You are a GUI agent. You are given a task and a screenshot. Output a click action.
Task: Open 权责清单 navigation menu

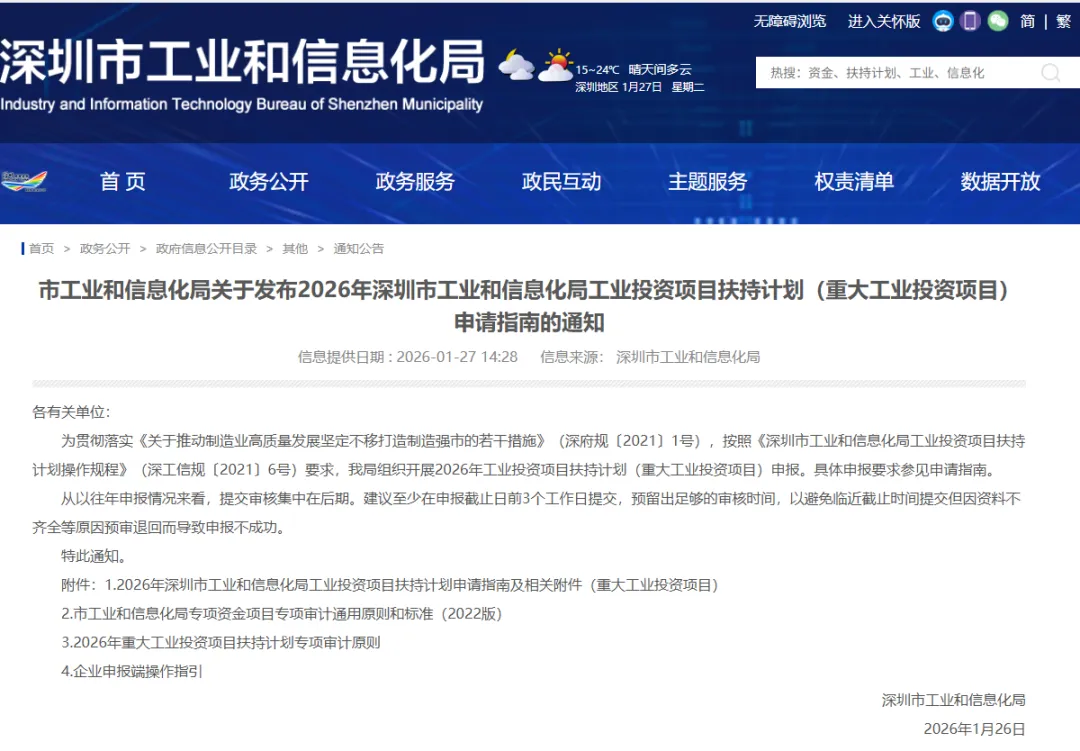tap(854, 181)
